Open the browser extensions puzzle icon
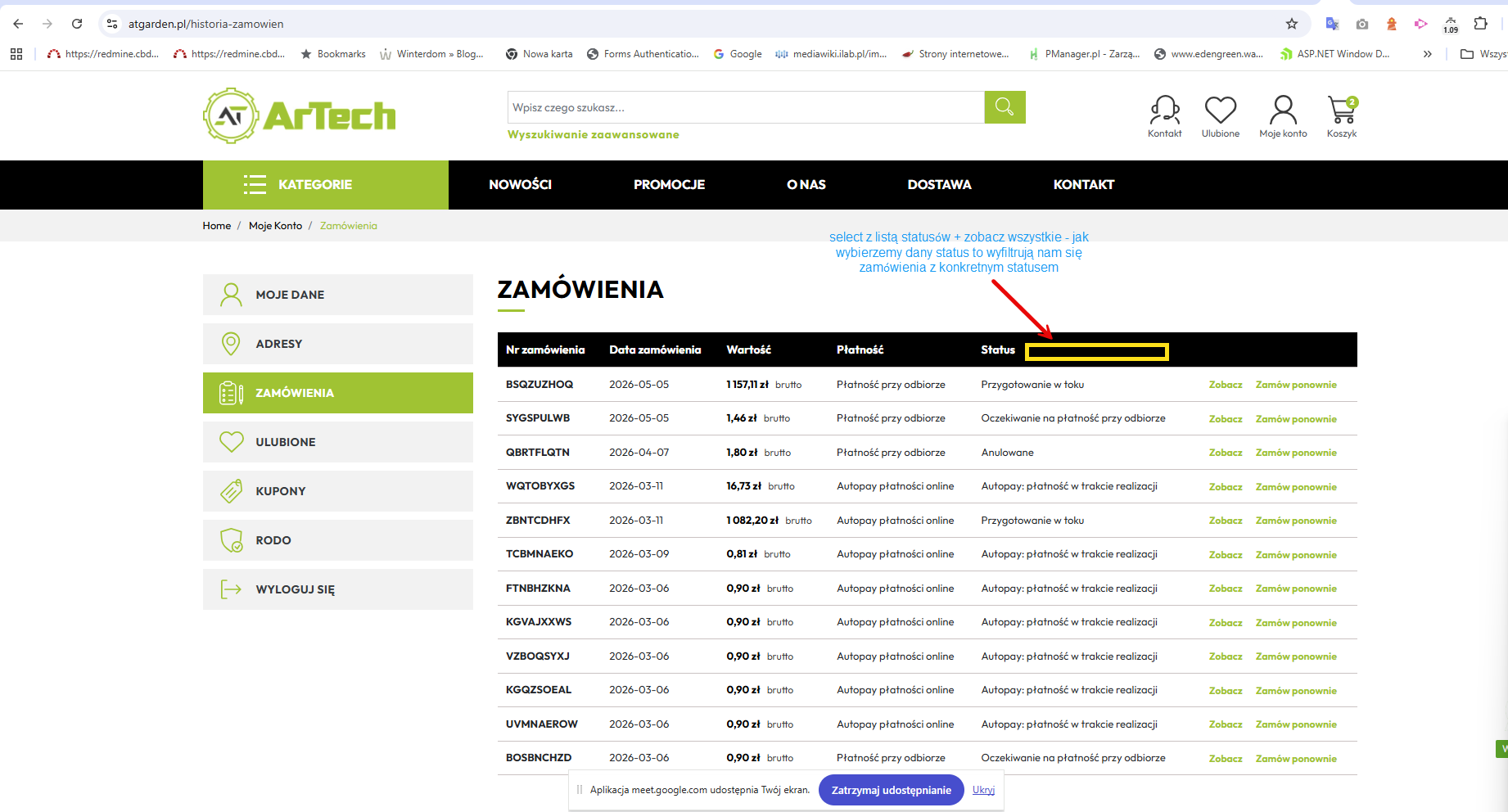This screenshot has height=812, width=1508. (x=1480, y=24)
